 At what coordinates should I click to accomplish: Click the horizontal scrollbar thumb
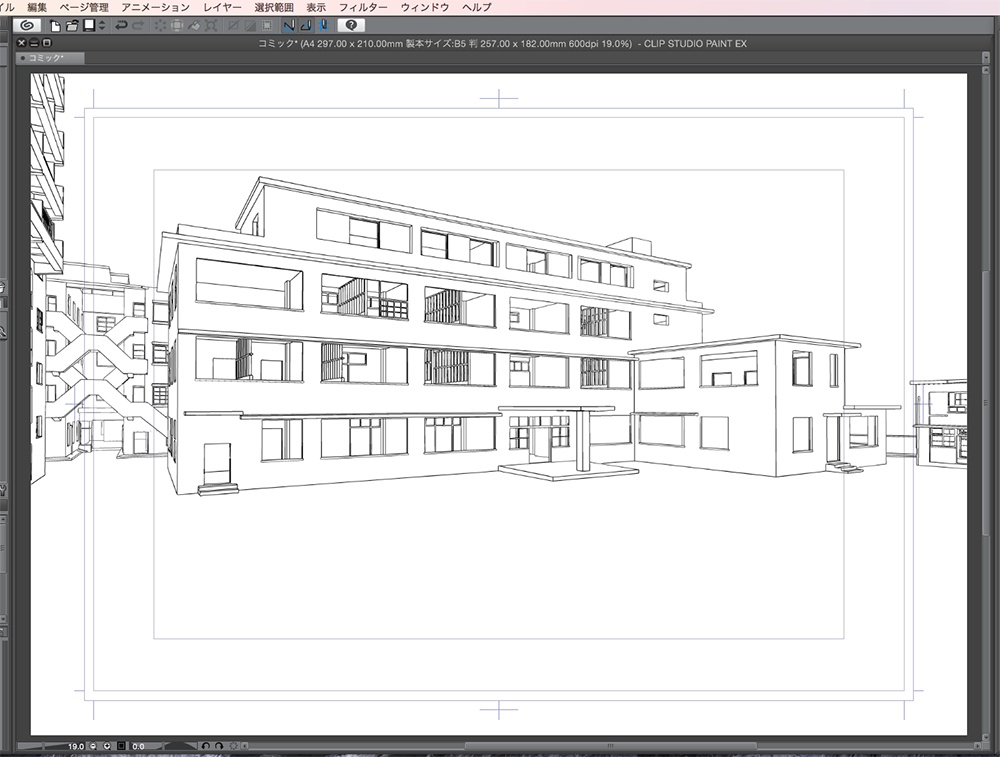pyautogui.click(x=610, y=746)
